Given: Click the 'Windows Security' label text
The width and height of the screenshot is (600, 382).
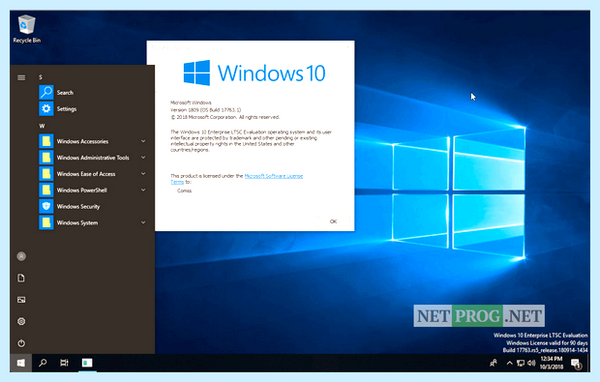Looking at the screenshot, I should coord(78,207).
